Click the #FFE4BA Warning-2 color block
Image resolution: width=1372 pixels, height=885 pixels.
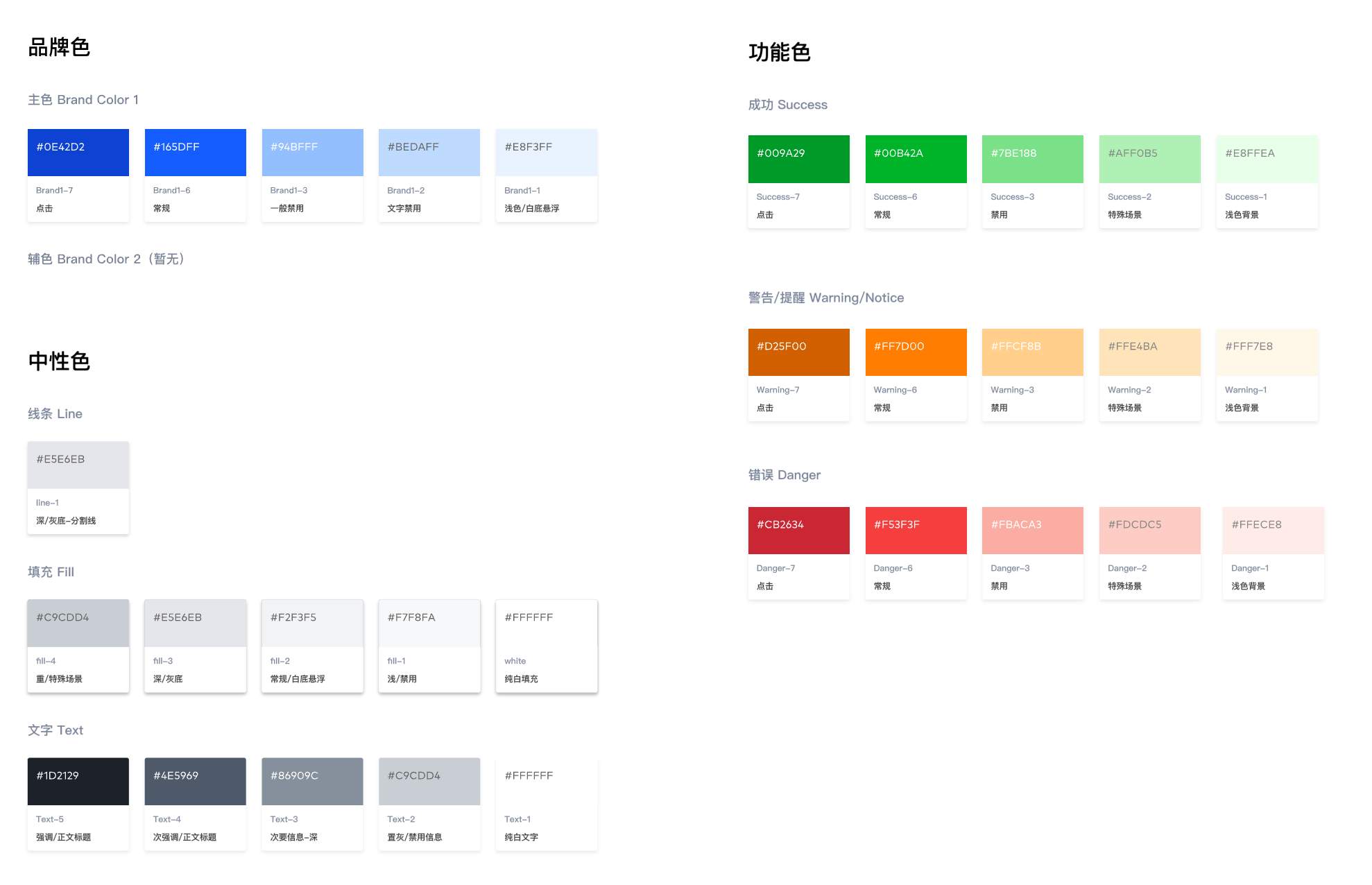coord(1150,352)
